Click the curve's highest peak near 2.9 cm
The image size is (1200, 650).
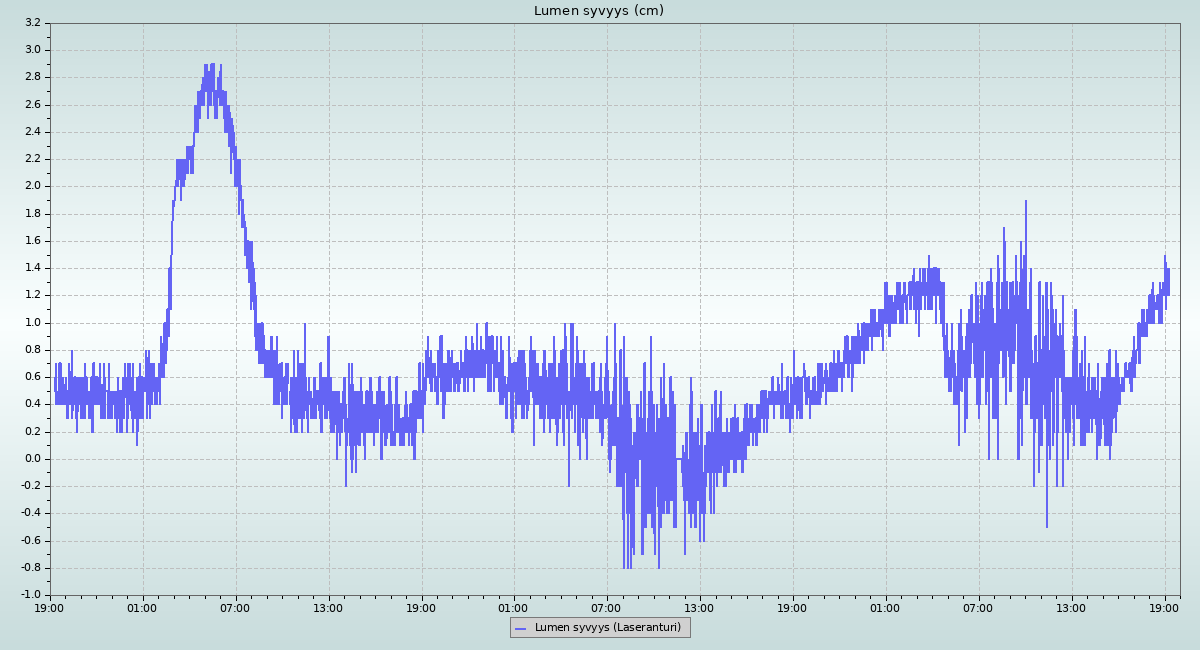(x=212, y=66)
